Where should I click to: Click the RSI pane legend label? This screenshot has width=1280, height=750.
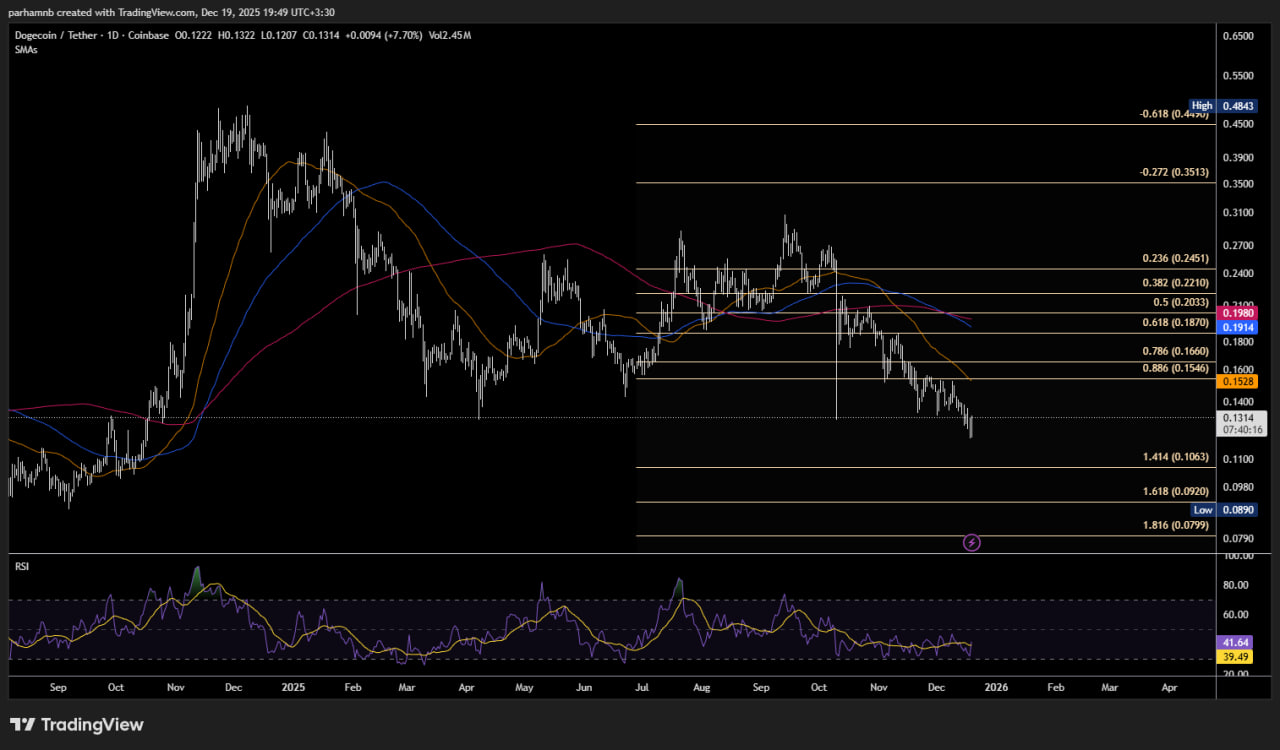coord(22,566)
